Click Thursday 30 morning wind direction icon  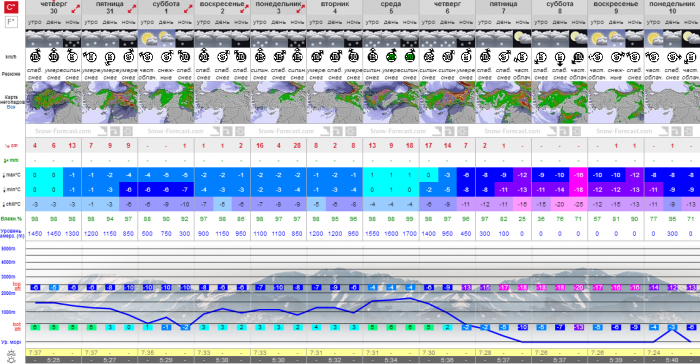point(35,57)
